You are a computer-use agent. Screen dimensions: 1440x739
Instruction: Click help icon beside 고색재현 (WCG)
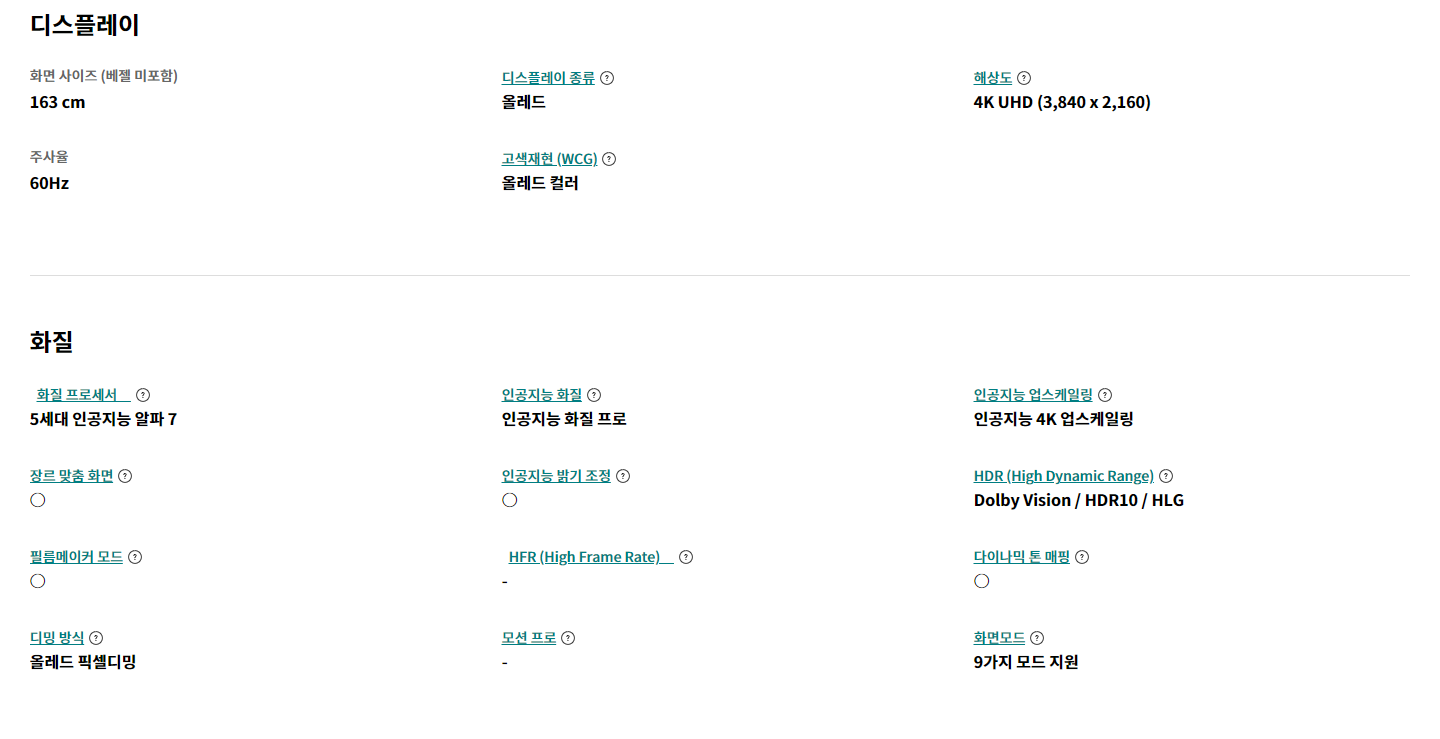pyautogui.click(x=609, y=159)
